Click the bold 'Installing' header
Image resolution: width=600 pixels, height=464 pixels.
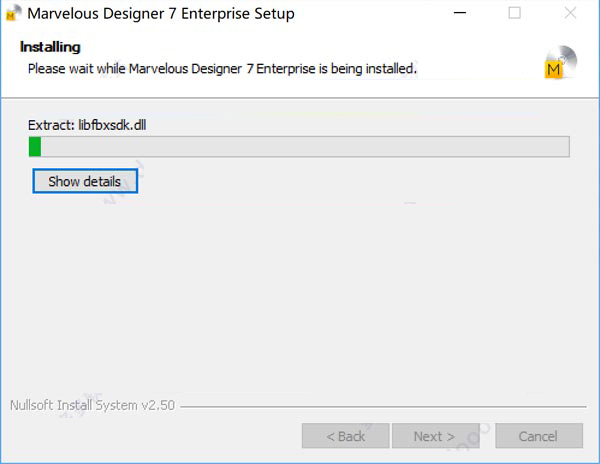point(50,47)
